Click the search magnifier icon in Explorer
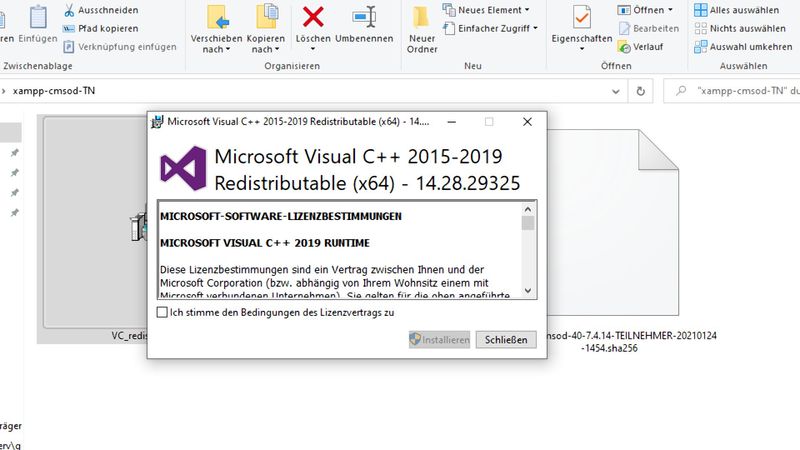The width and height of the screenshot is (800, 450). click(x=681, y=91)
